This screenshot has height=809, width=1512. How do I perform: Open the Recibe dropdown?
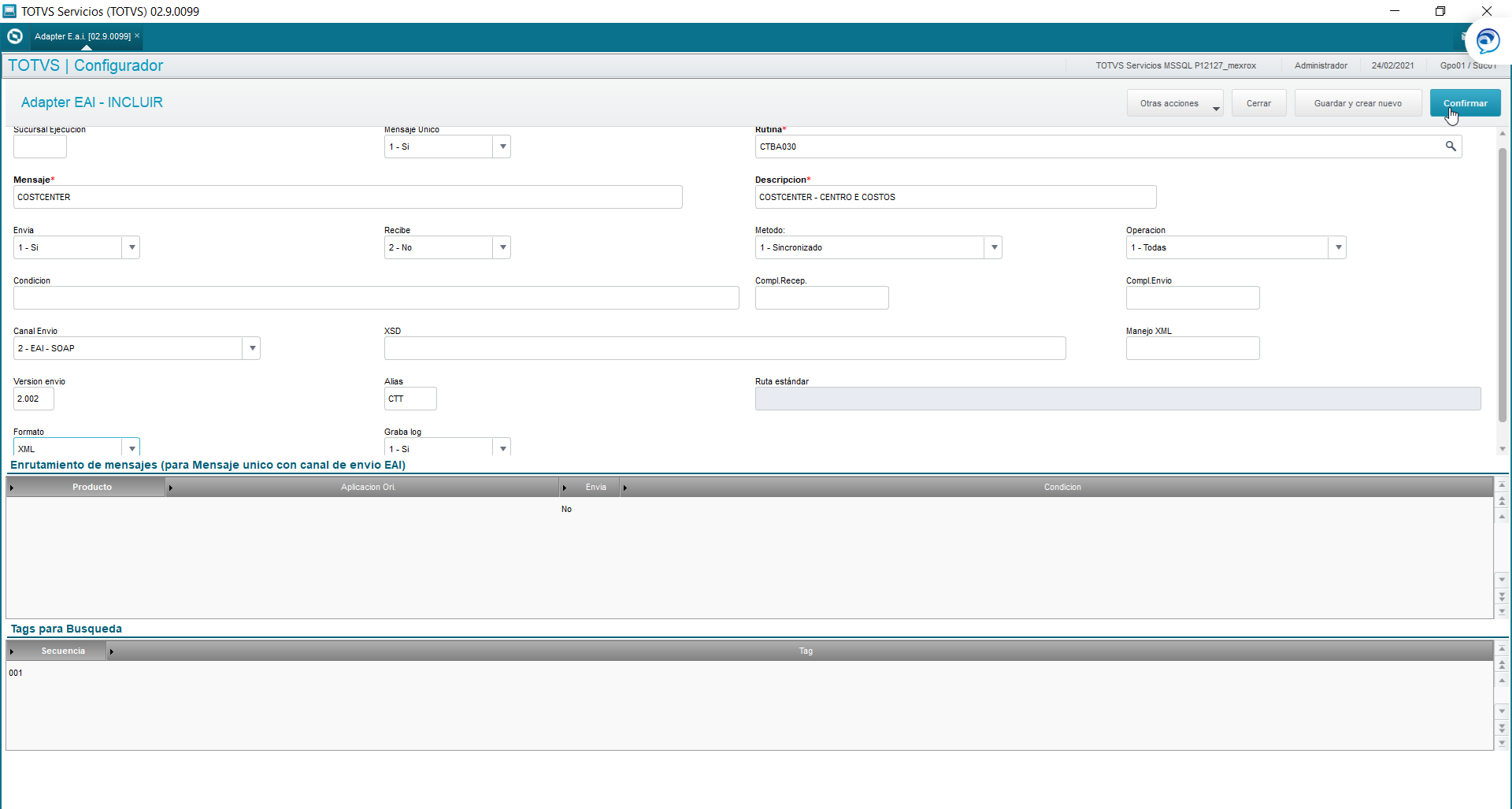click(502, 247)
